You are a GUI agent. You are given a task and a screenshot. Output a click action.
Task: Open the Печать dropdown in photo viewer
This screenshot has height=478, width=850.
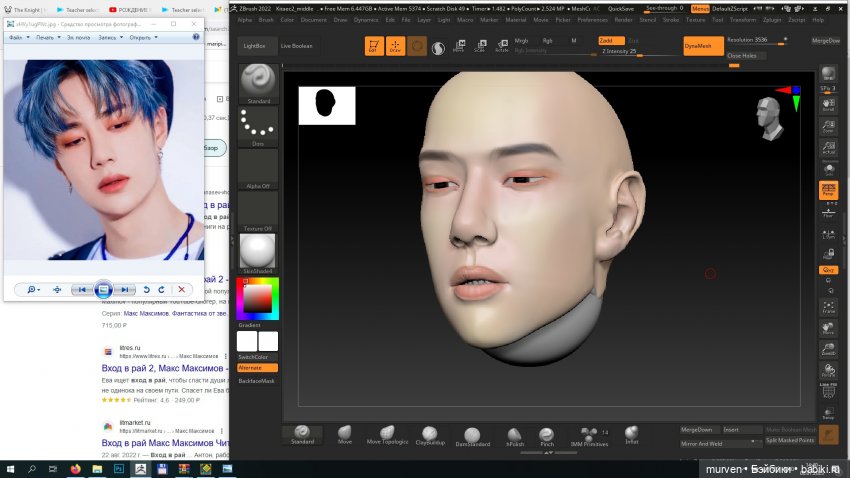coord(48,37)
